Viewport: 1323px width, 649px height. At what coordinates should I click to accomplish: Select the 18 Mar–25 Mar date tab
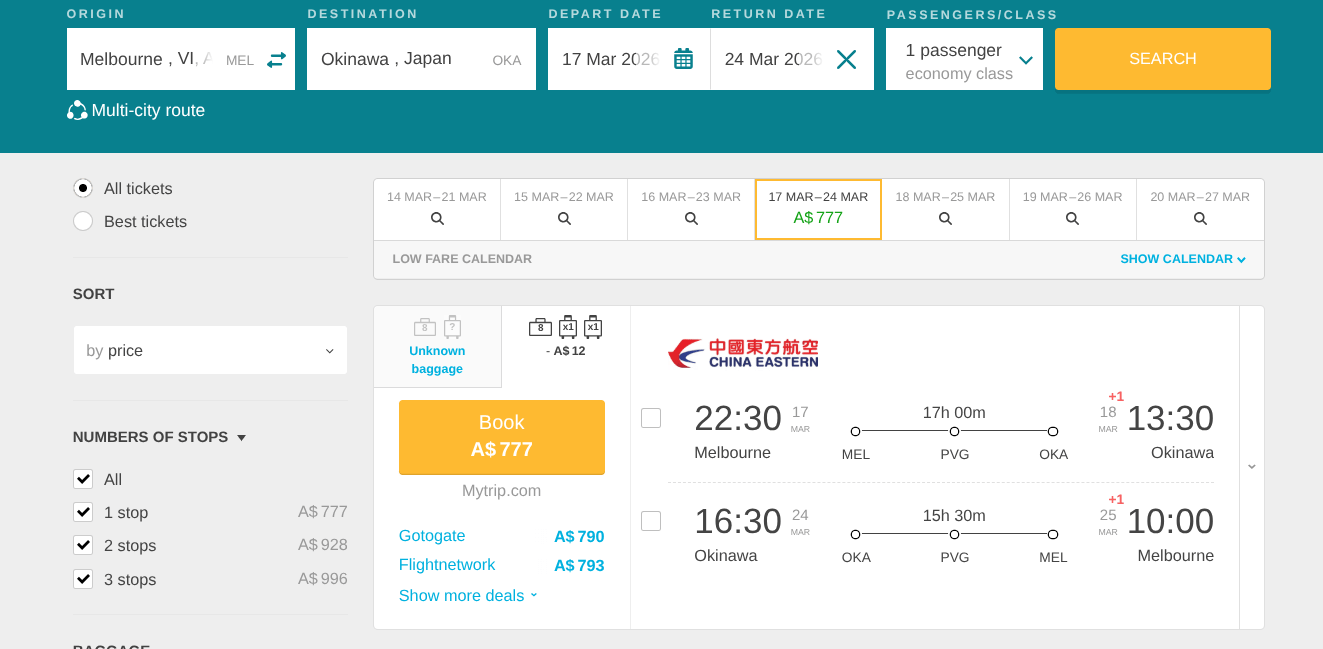click(945, 209)
